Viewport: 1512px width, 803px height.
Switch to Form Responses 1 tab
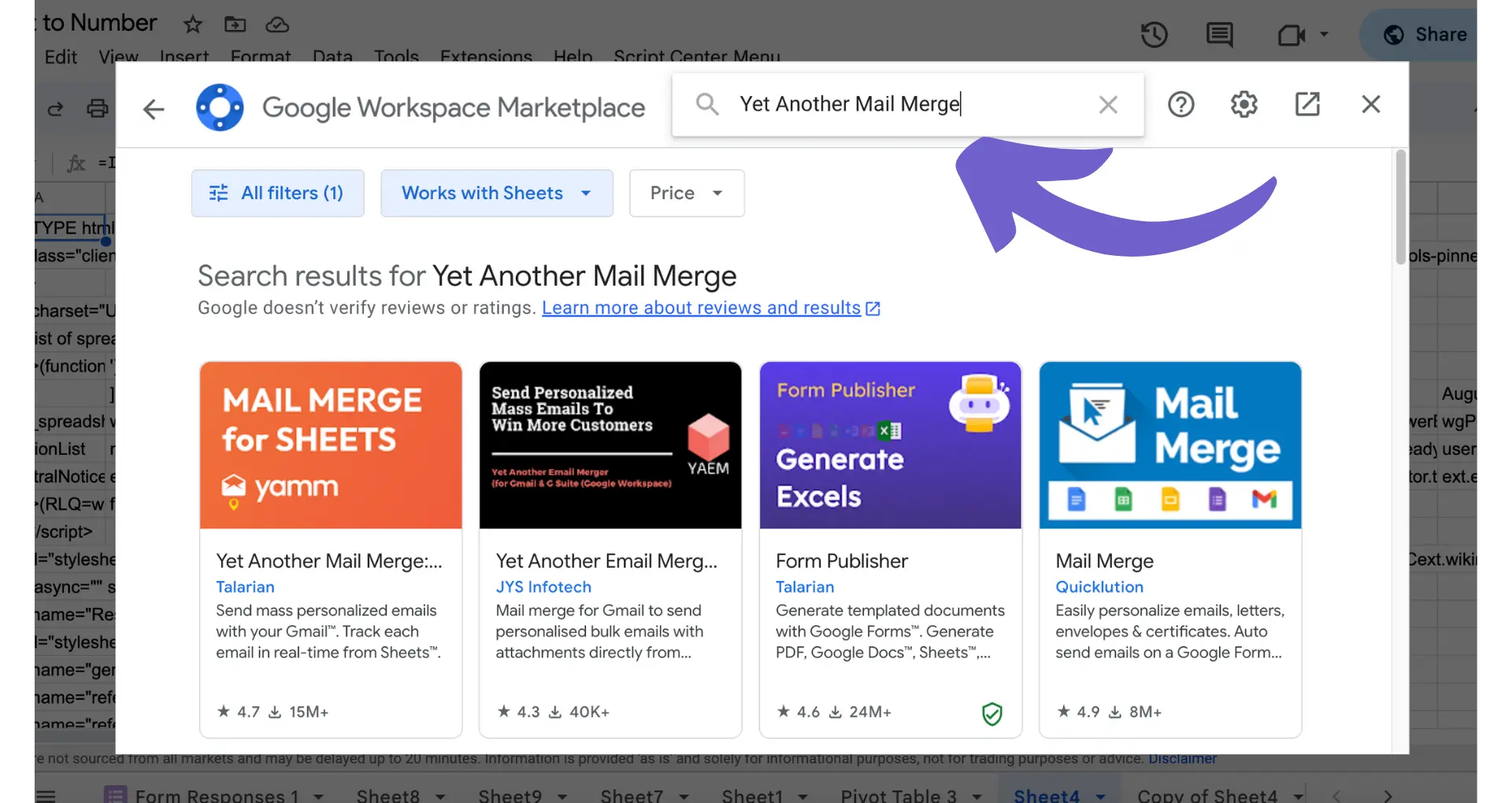click(x=217, y=795)
